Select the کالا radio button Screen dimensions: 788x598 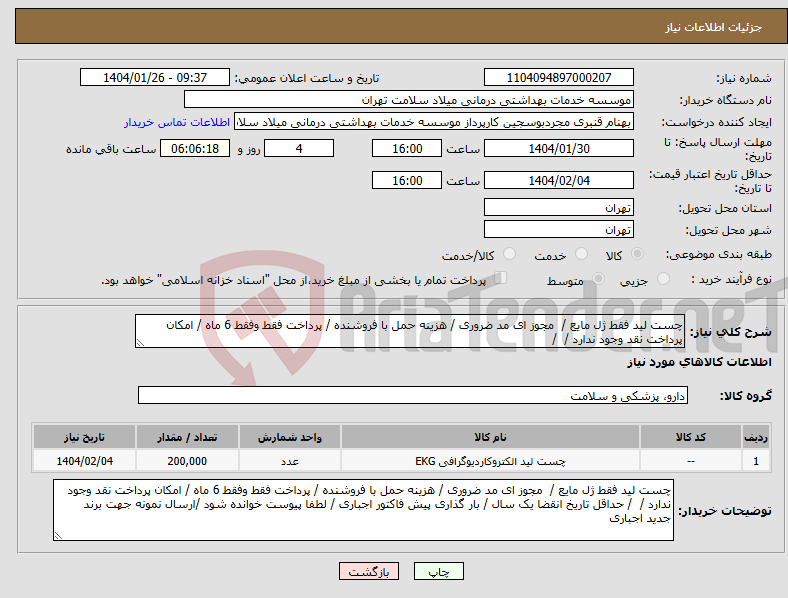[x=637, y=254]
